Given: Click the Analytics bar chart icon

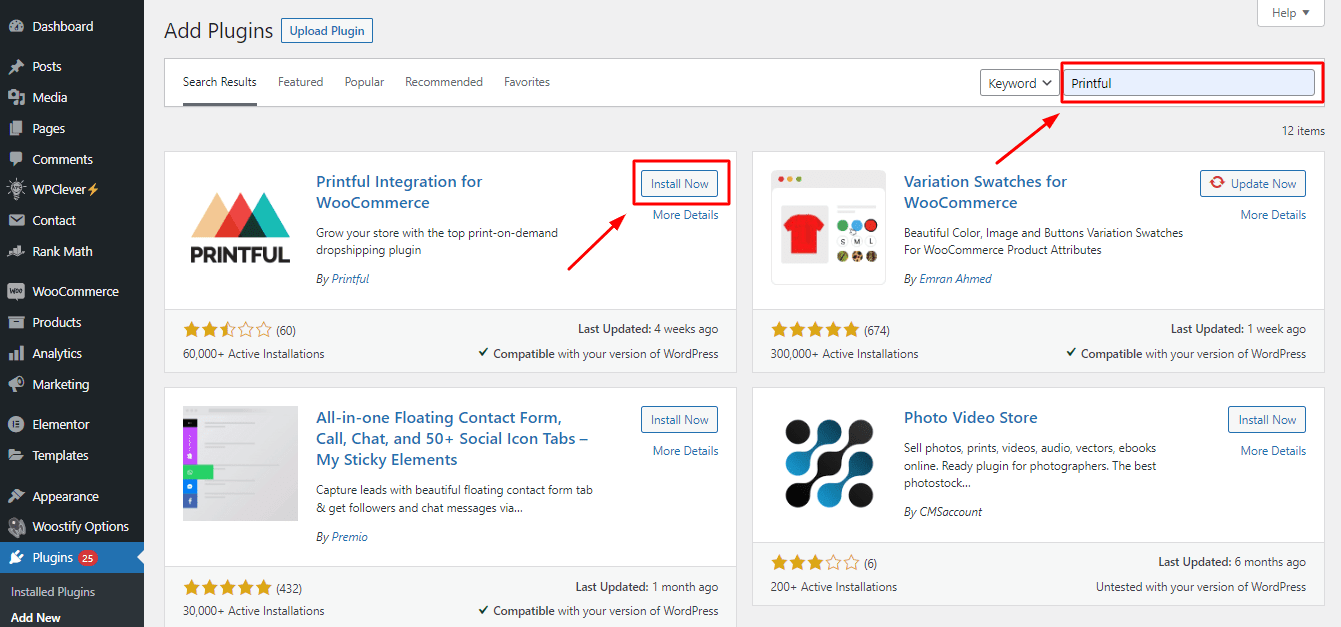Looking at the screenshot, I should click(x=16, y=353).
